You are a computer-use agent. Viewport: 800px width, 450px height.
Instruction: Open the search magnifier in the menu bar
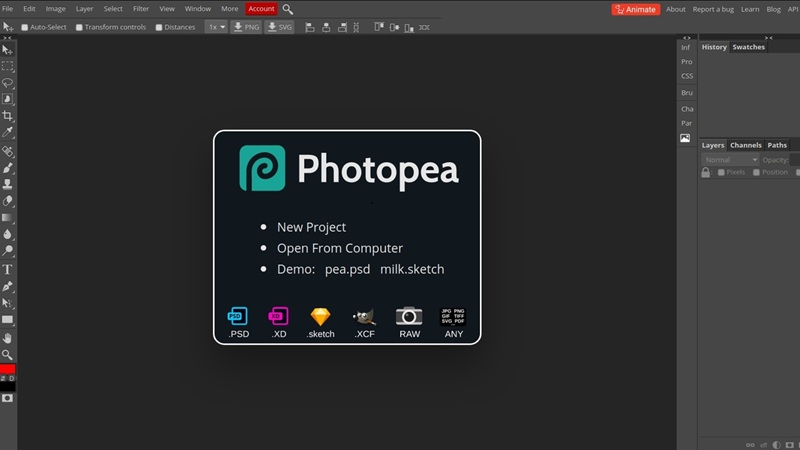(x=288, y=9)
